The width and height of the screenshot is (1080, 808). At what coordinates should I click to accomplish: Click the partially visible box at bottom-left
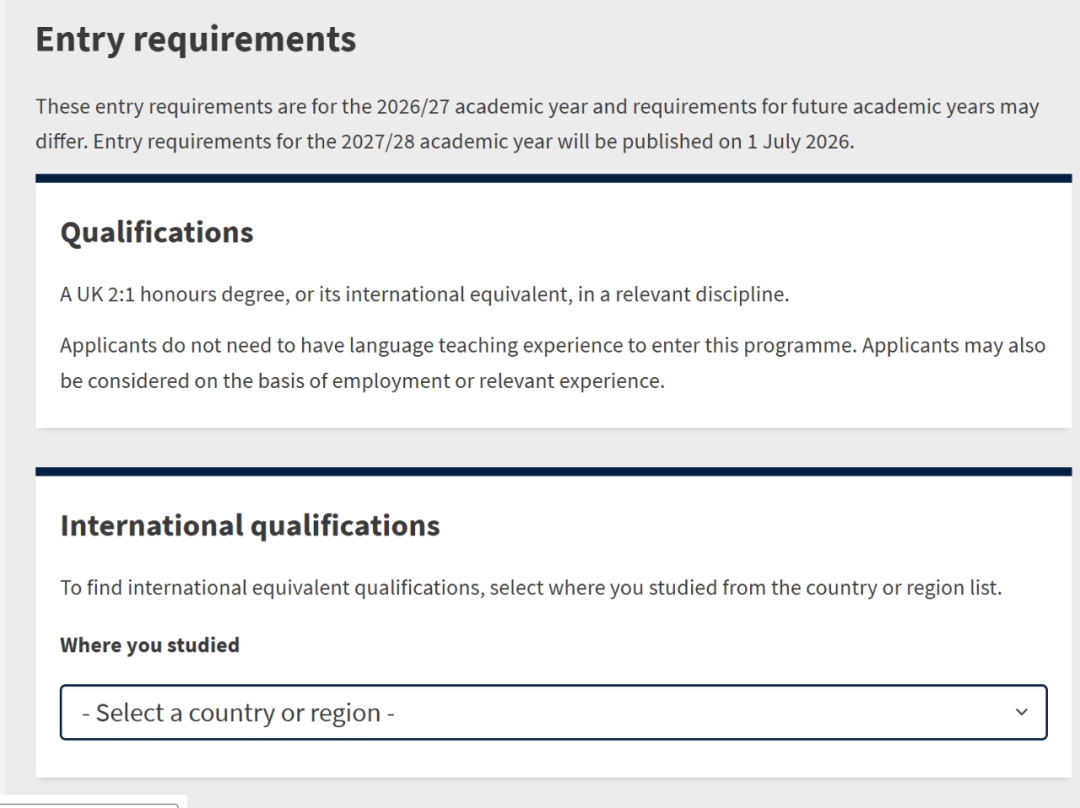(x=90, y=802)
